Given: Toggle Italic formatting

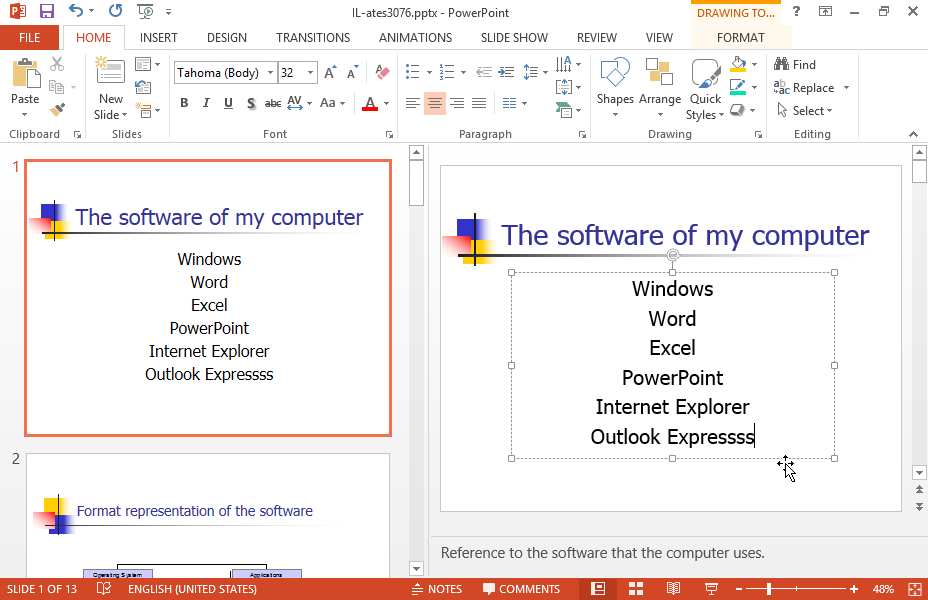Looking at the screenshot, I should point(206,103).
